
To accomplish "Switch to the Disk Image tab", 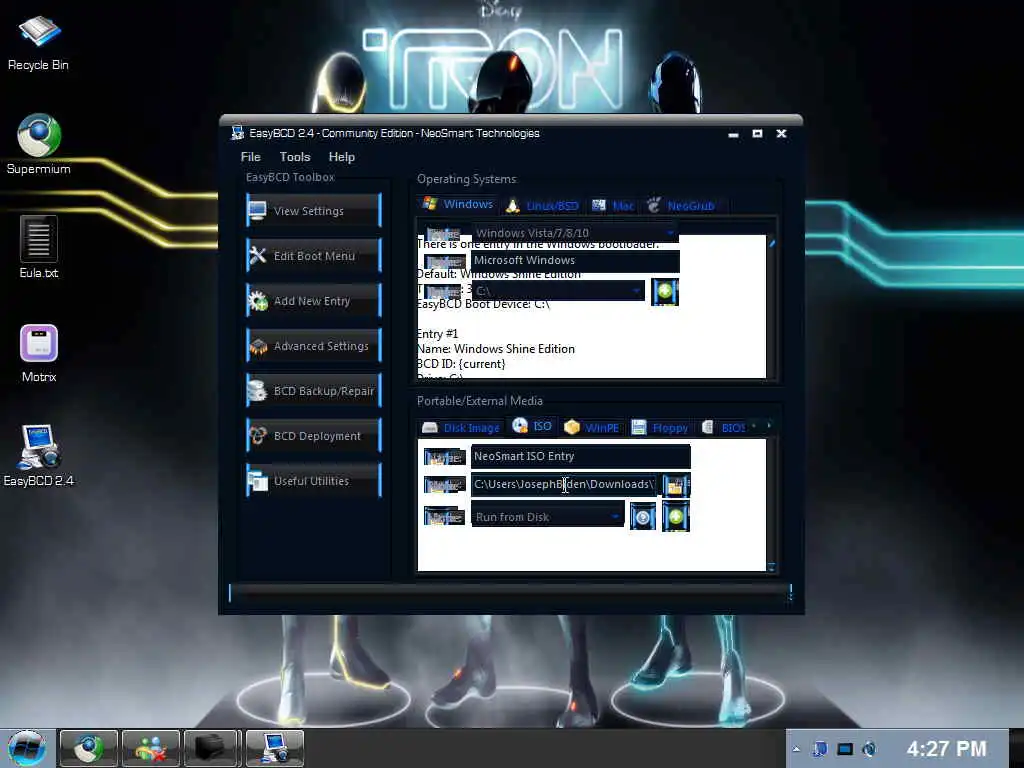I will (x=461, y=428).
